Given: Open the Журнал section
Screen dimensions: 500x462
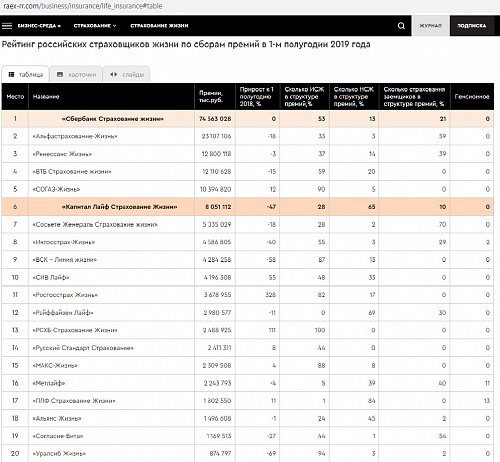Looking at the screenshot, I should tap(430, 26).
